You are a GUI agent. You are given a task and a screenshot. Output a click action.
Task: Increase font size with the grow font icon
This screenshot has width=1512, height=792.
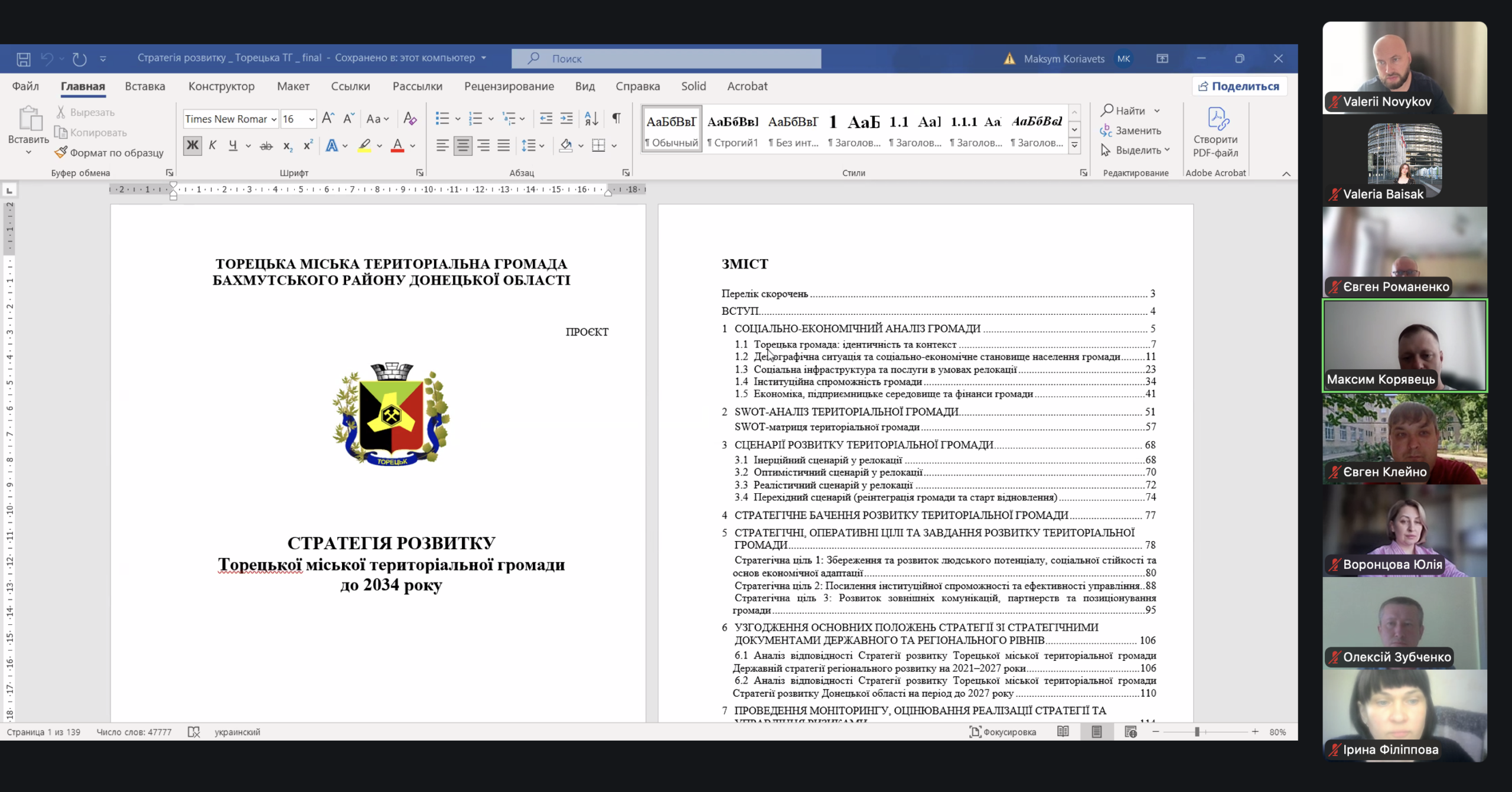pyautogui.click(x=328, y=119)
